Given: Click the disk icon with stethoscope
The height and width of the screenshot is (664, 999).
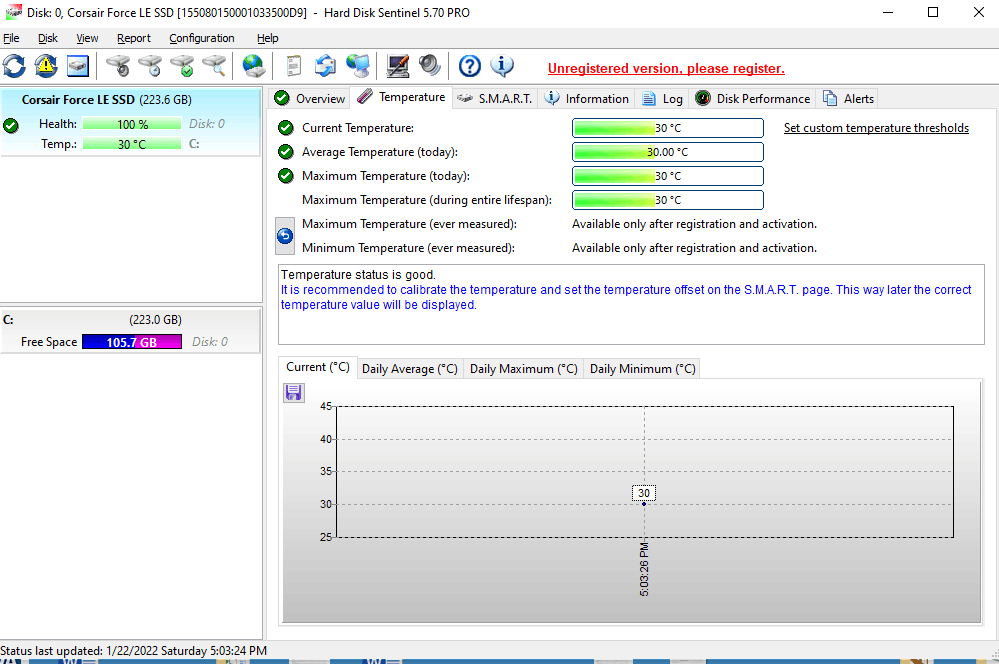Looking at the screenshot, I should click(x=118, y=66).
